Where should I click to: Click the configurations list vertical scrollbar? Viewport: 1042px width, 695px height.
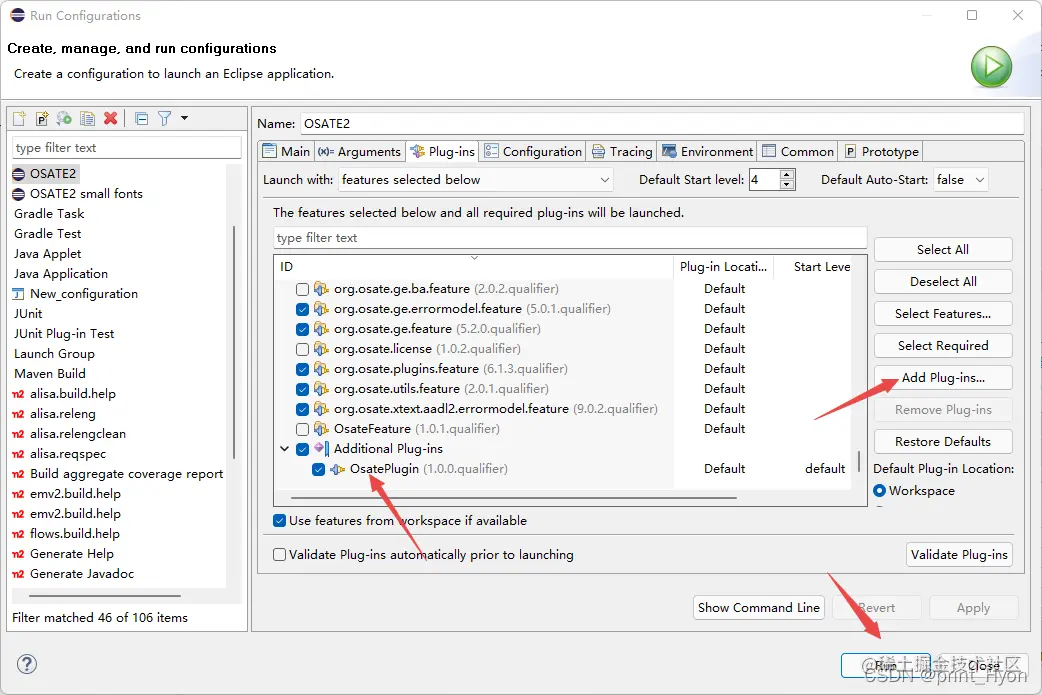point(234,342)
